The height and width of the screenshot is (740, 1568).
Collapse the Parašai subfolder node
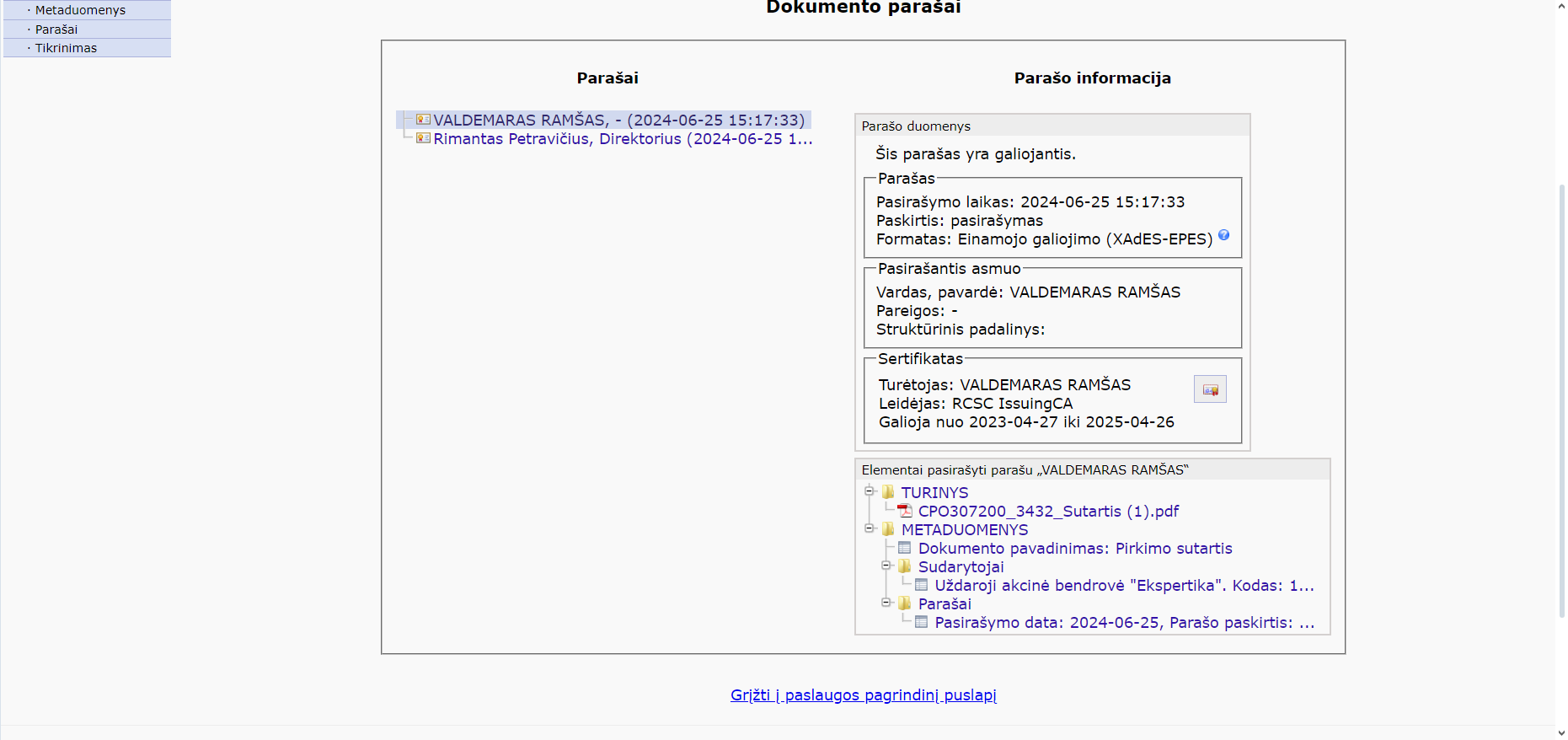coord(886,603)
